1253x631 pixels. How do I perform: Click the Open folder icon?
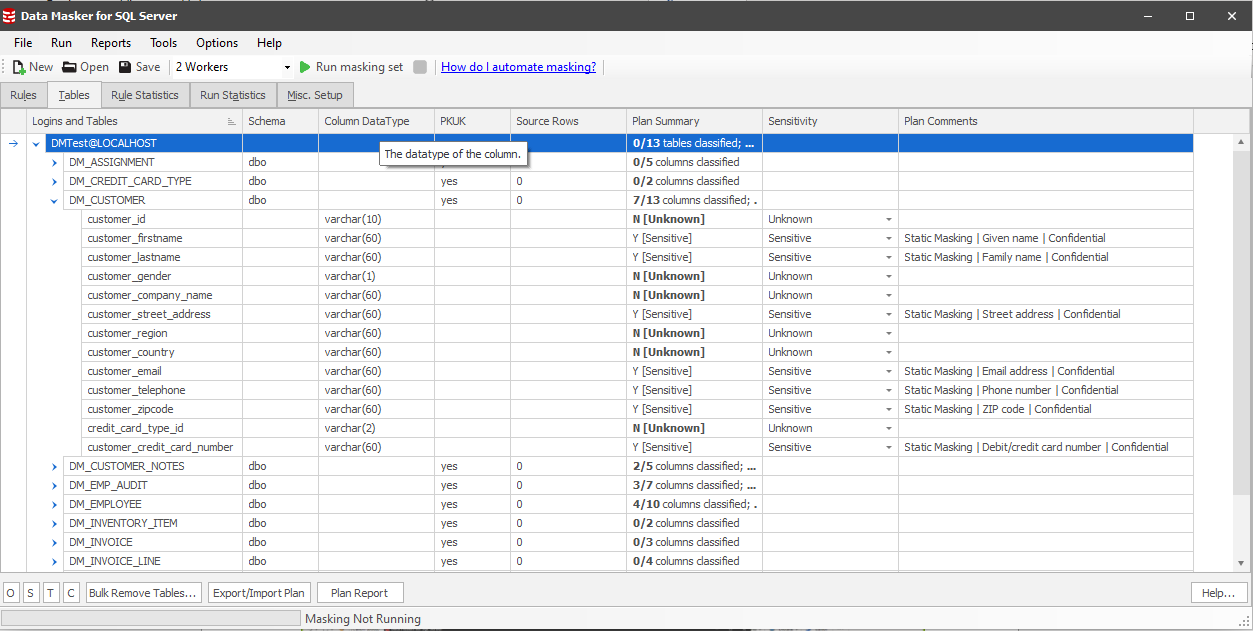click(x=69, y=67)
